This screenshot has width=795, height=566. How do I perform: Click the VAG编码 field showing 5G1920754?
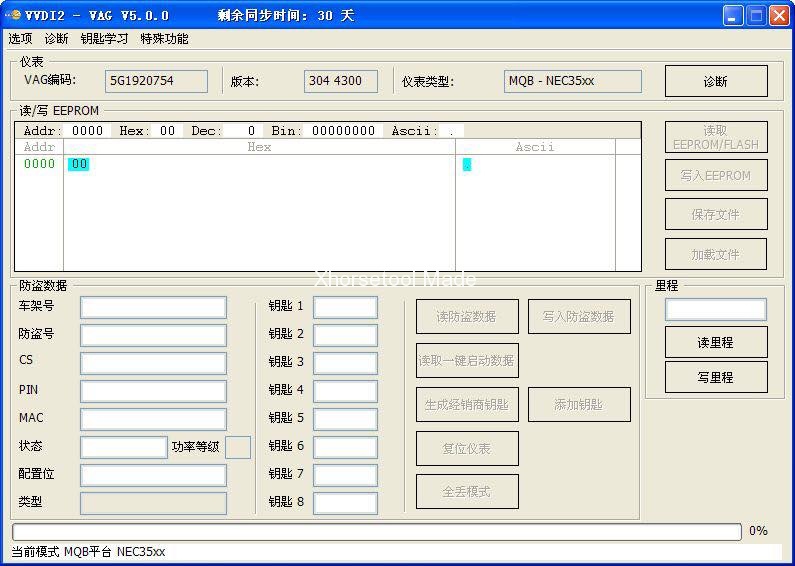coord(157,81)
